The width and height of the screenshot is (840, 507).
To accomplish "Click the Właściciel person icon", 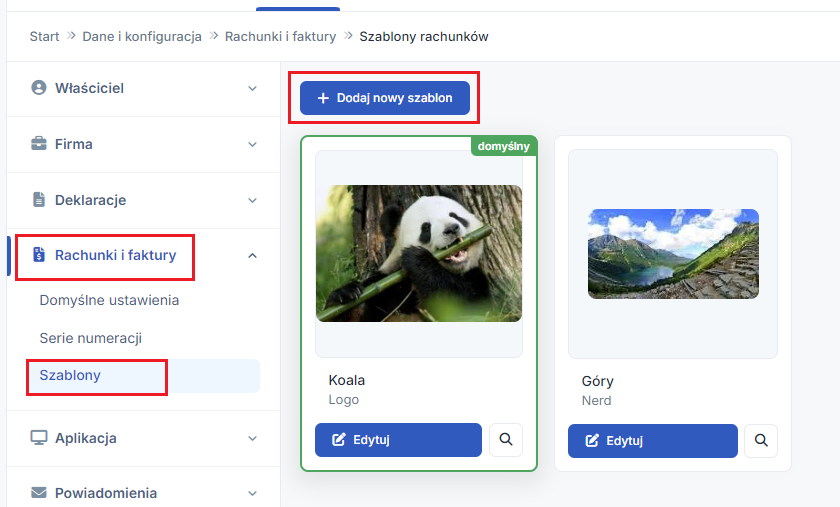I will (x=39, y=87).
